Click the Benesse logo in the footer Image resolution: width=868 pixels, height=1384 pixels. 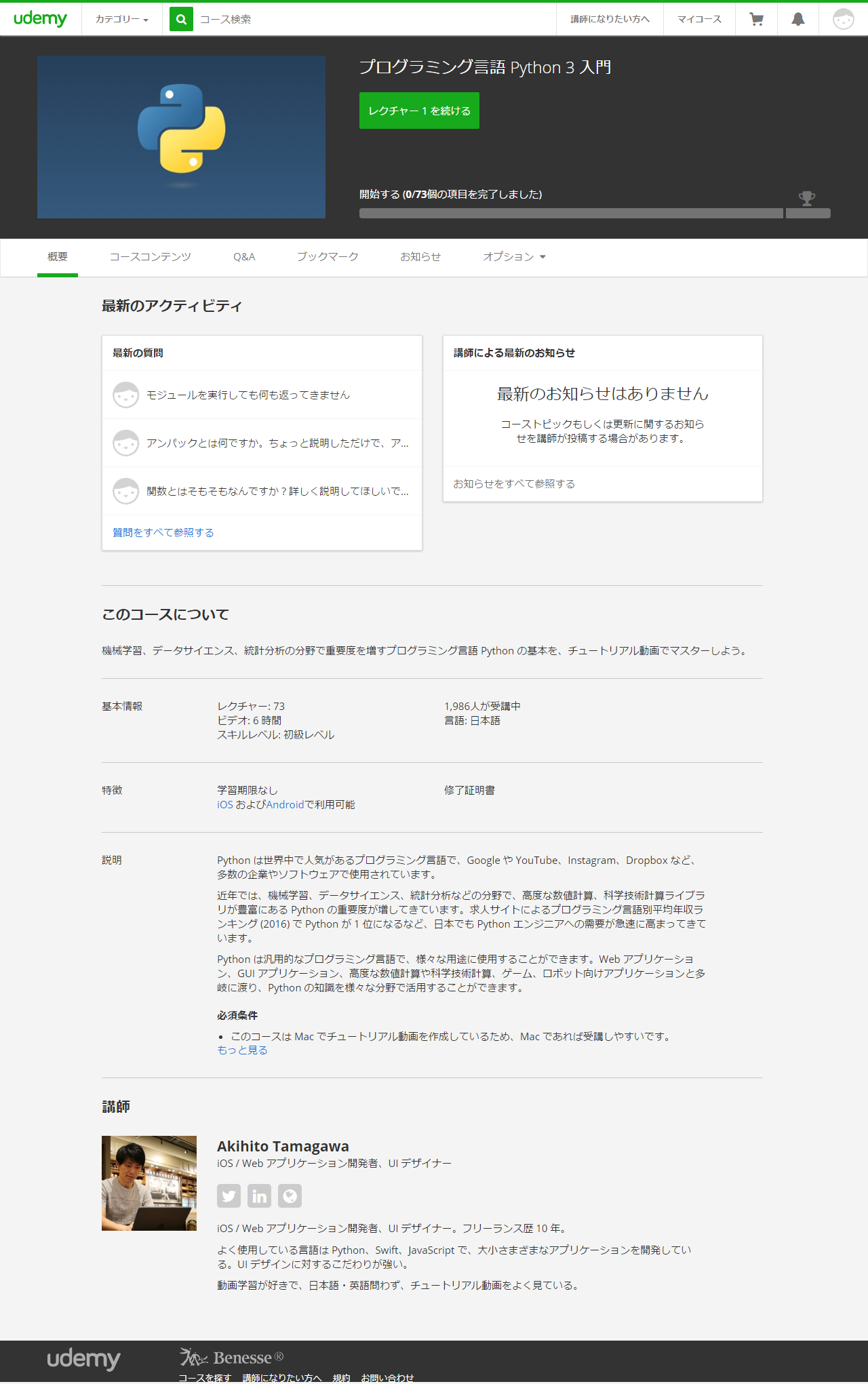[231, 1357]
